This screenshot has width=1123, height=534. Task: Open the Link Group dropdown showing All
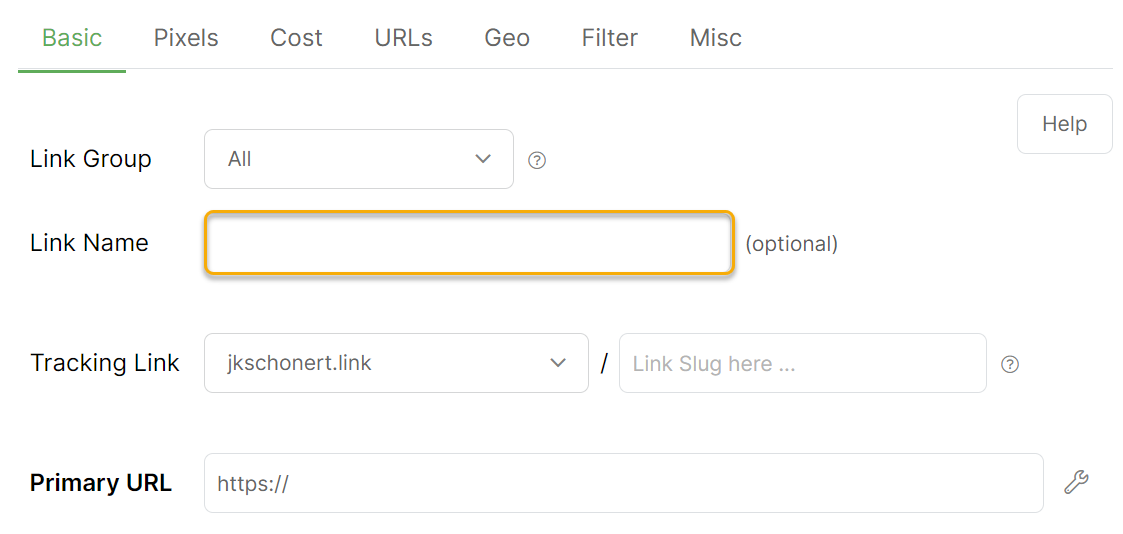click(358, 159)
